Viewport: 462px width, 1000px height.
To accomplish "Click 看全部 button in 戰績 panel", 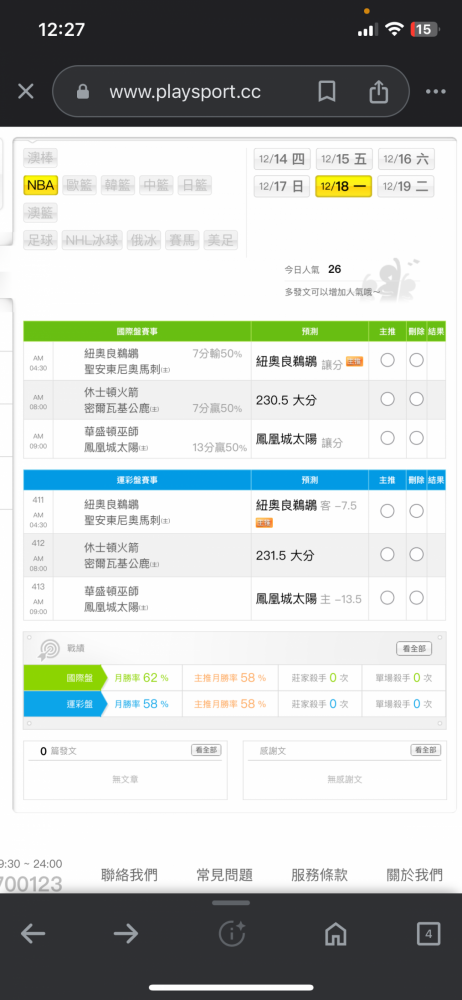I will 414,649.
